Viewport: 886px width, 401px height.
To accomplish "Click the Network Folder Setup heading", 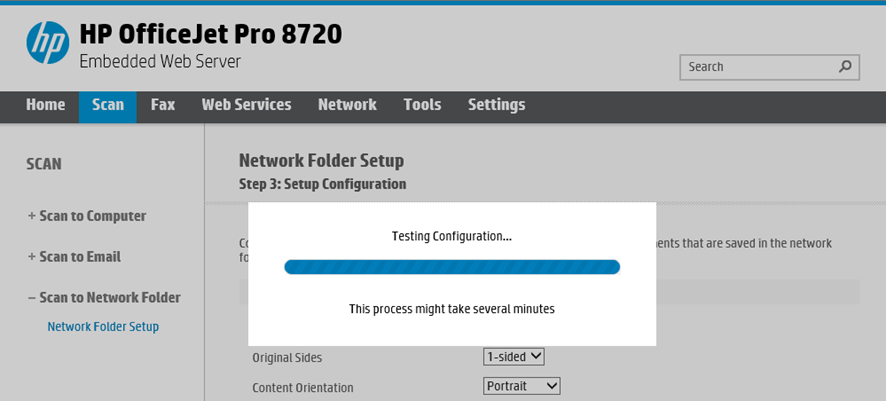I will (322, 160).
